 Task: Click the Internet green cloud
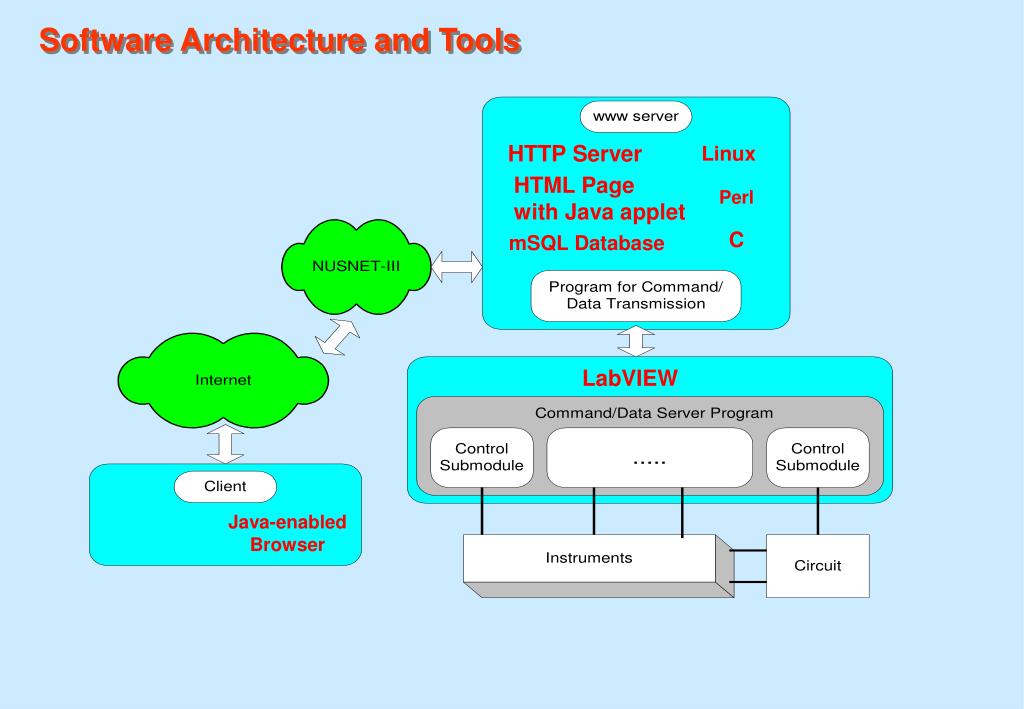(223, 380)
